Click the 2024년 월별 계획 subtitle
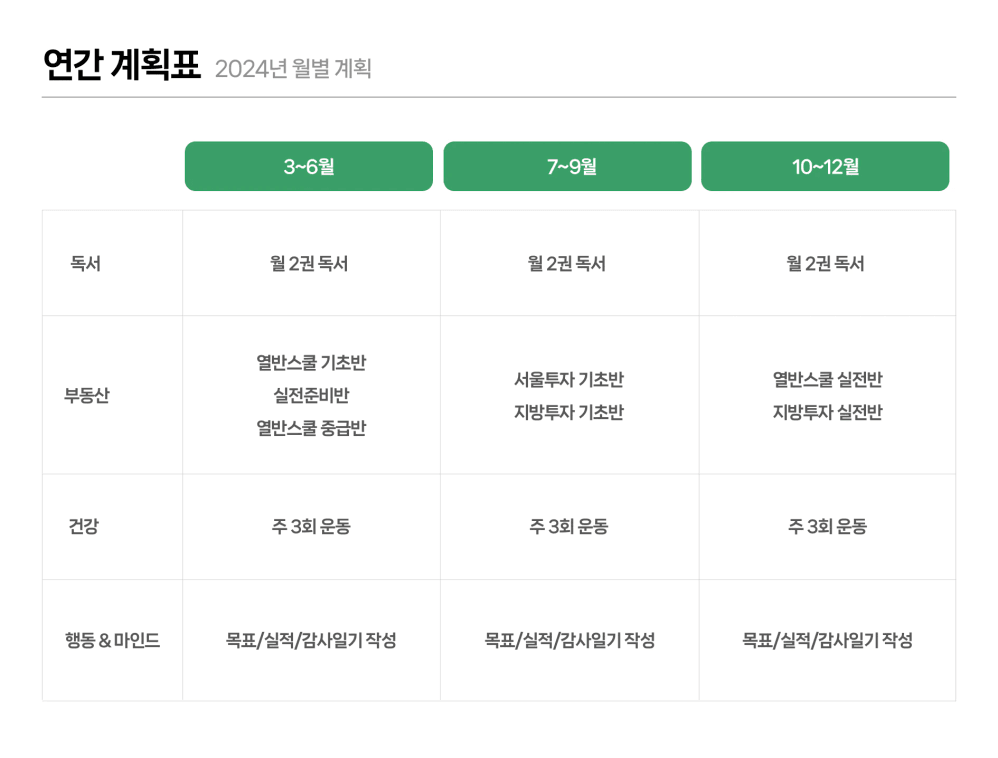Image resolution: width=998 pixels, height=758 pixels. (293, 69)
